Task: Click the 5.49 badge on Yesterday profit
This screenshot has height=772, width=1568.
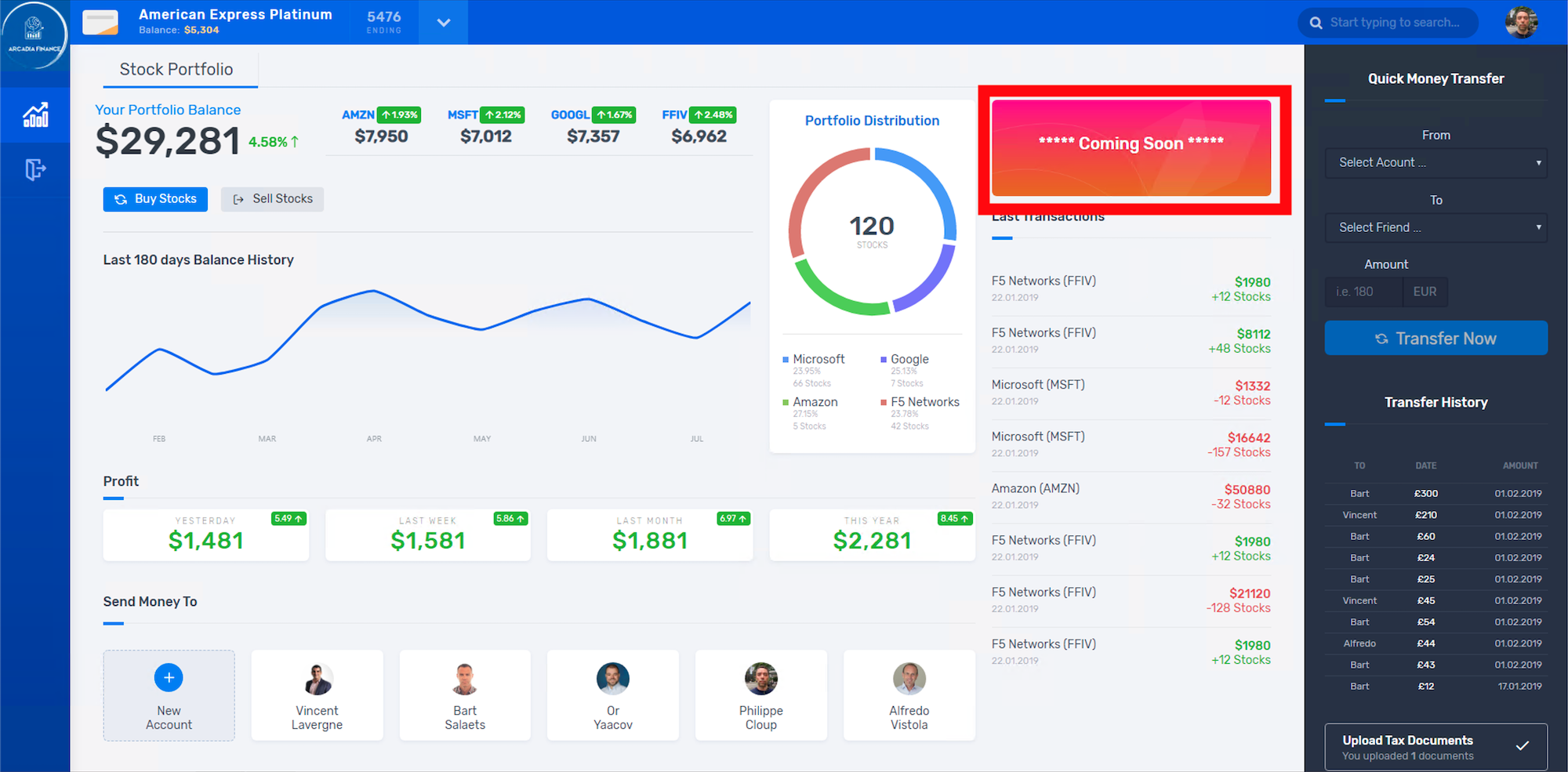Action: (x=289, y=519)
